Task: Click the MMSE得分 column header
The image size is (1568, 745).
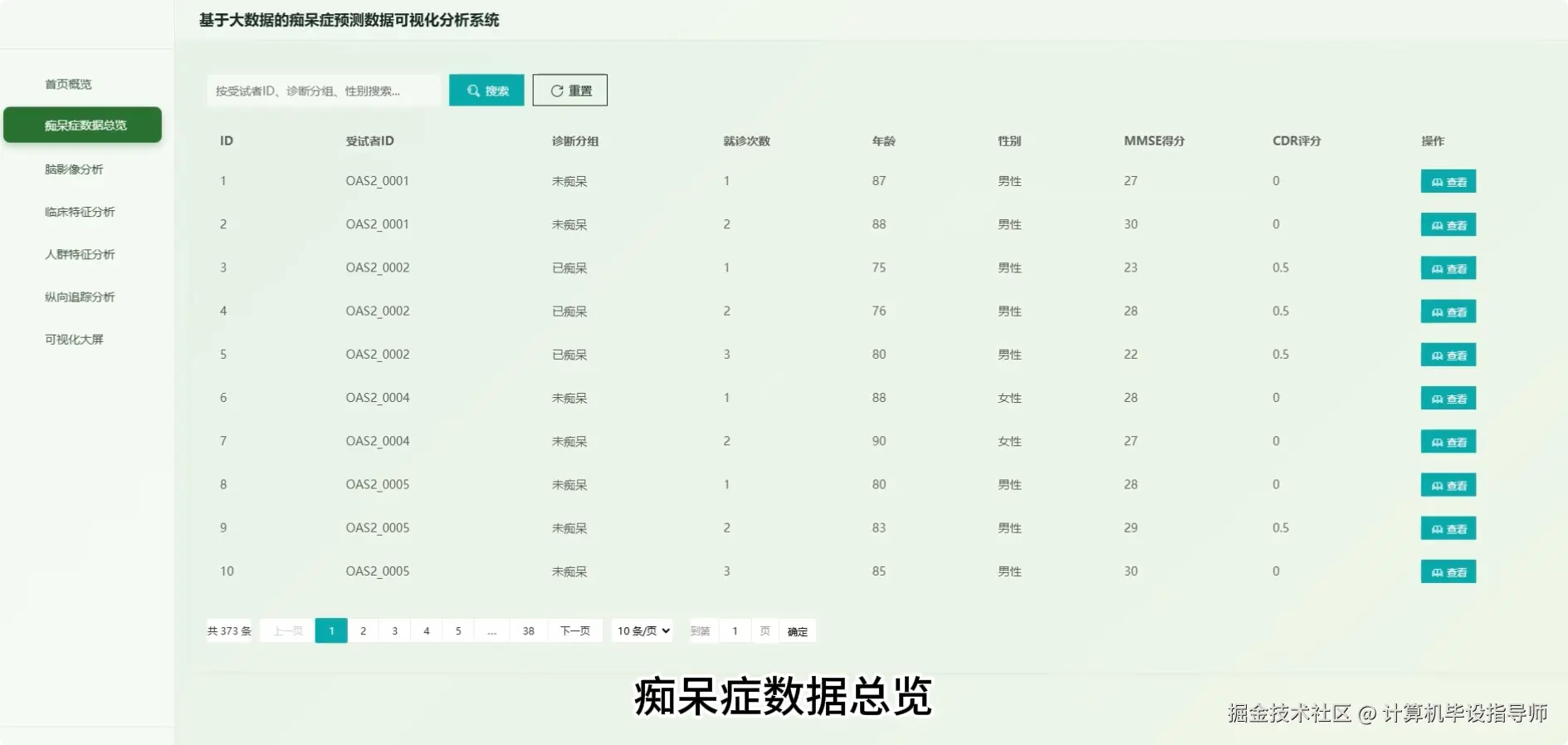Action: coord(1154,141)
